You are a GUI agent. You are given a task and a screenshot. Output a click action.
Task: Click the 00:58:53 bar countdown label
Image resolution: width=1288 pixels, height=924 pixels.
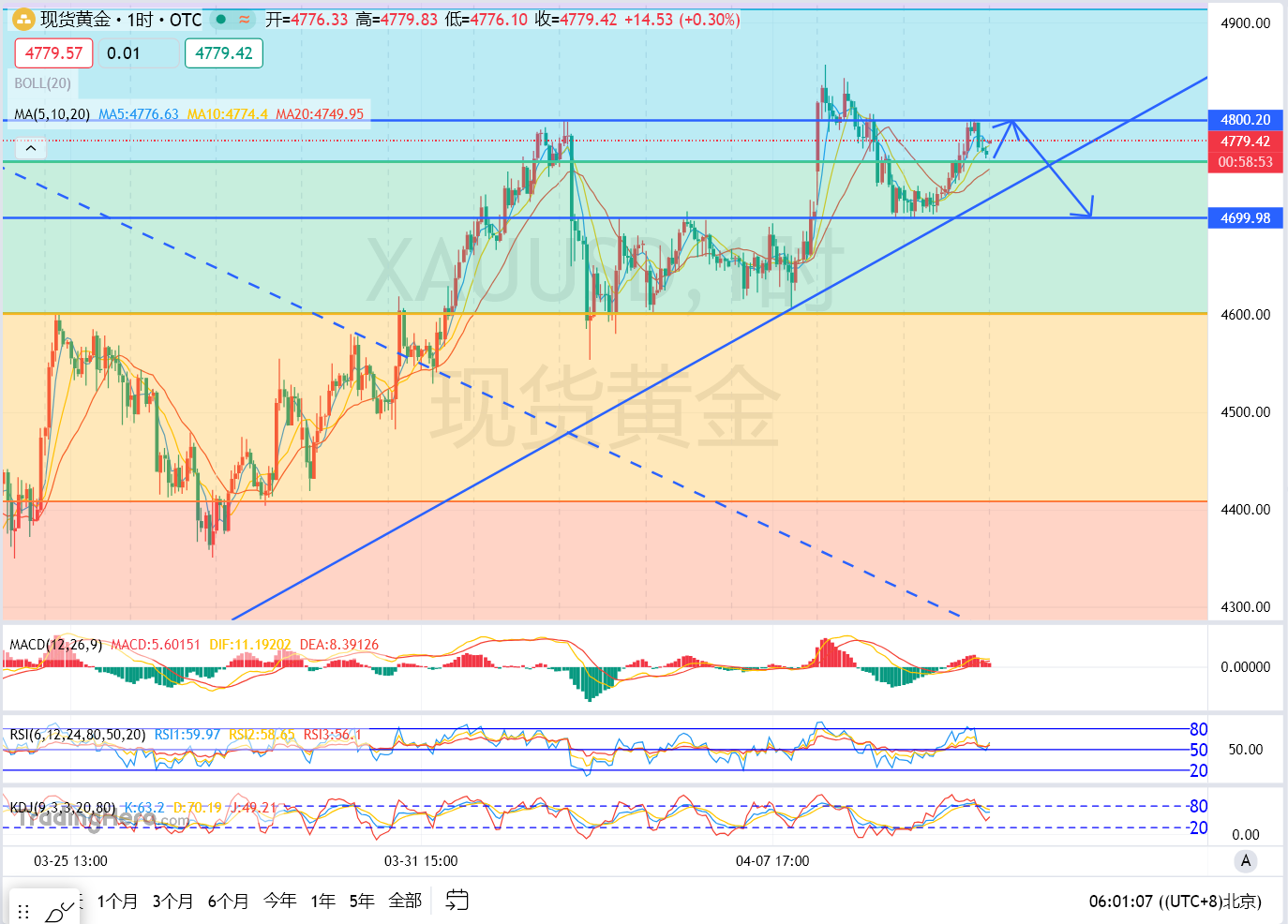[x=1246, y=162]
